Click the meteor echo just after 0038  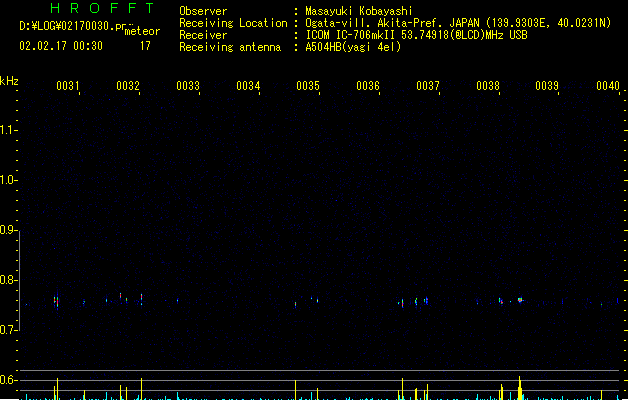tap(501, 301)
